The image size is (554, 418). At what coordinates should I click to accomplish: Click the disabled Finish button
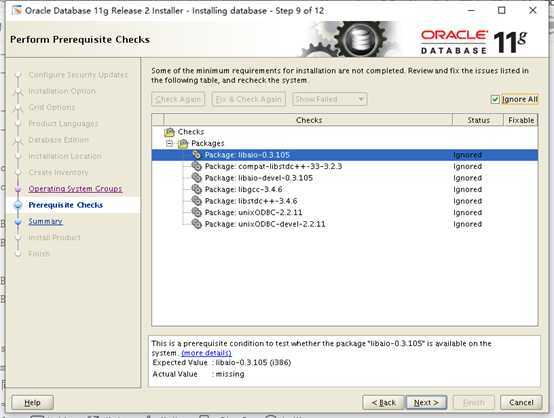474,402
